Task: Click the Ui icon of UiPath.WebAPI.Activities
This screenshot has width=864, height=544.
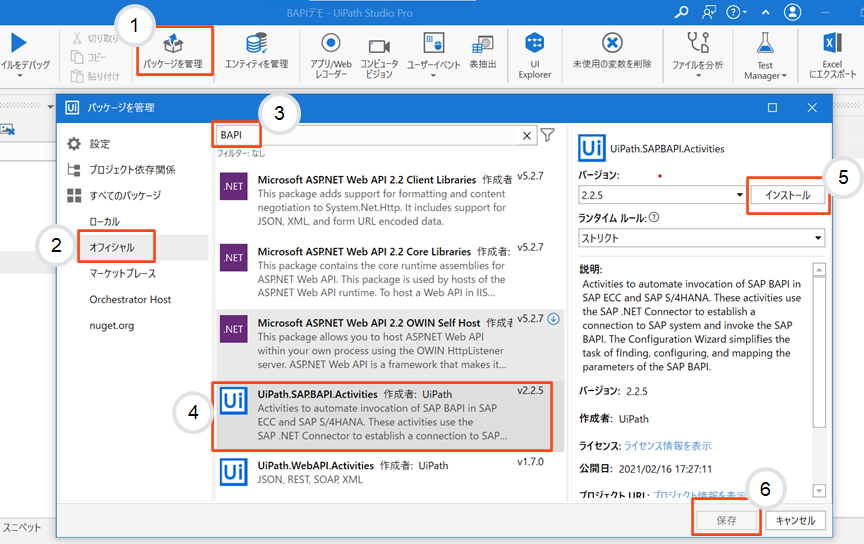Action: coord(234,473)
